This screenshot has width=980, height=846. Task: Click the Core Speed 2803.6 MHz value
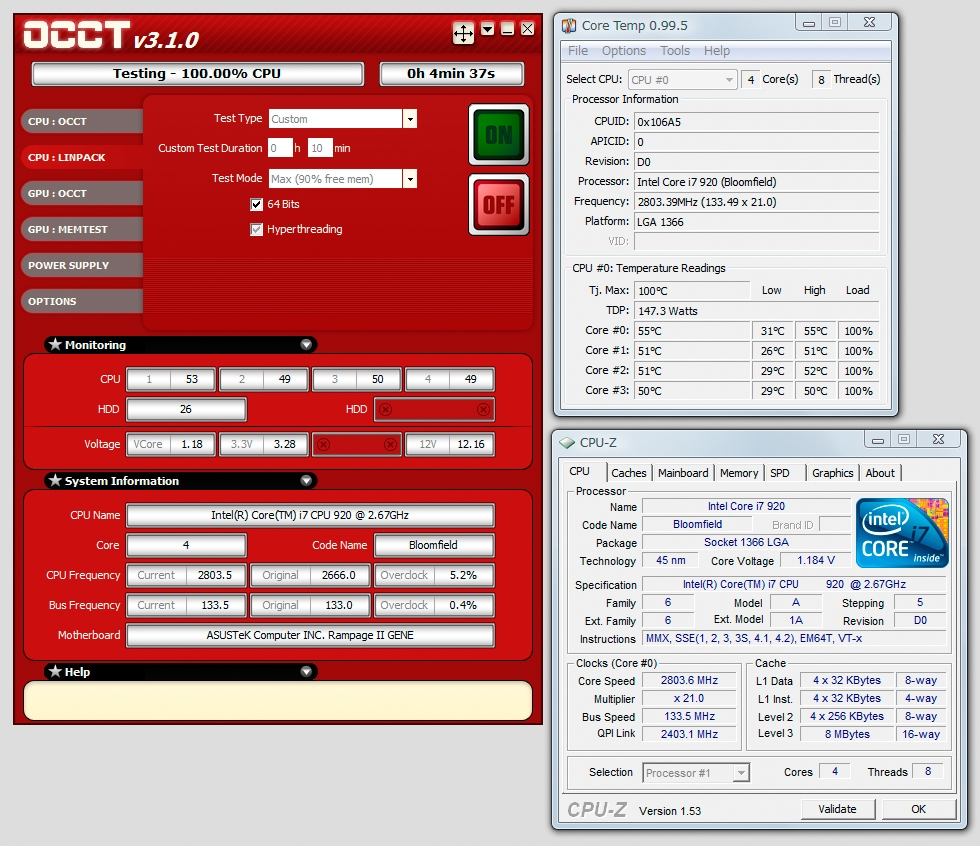click(689, 680)
